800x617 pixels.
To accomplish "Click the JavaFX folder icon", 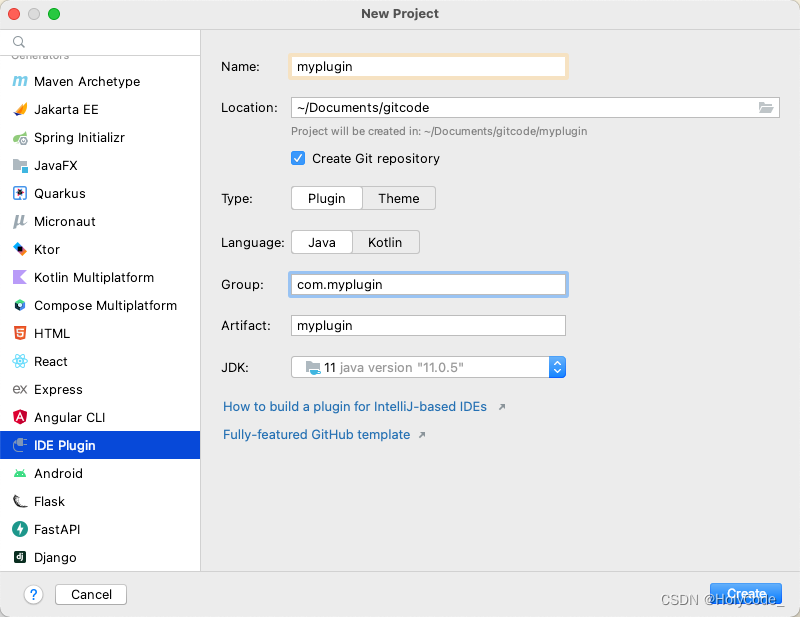I will coord(20,165).
